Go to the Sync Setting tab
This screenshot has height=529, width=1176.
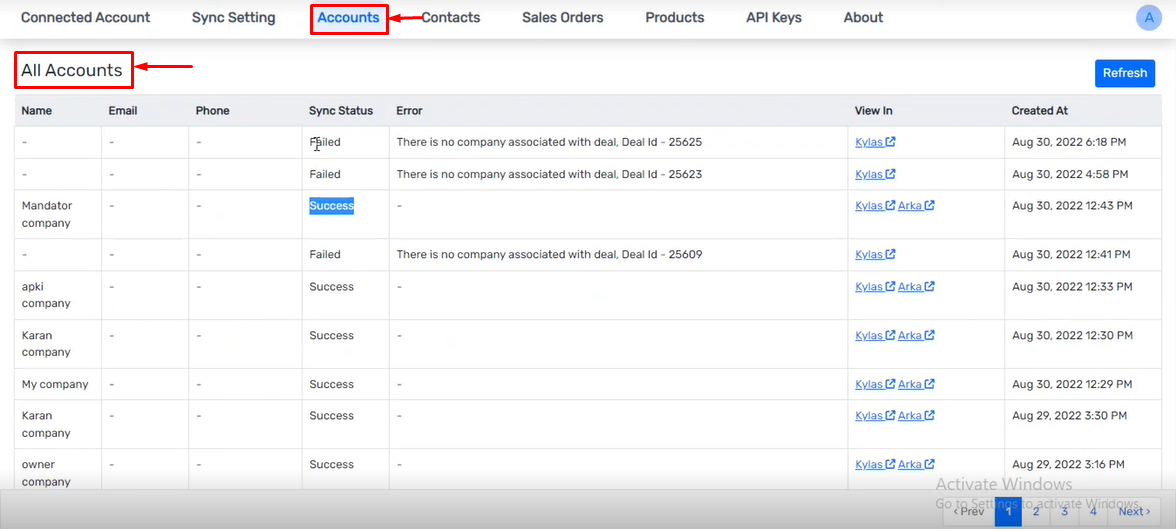[x=233, y=17]
